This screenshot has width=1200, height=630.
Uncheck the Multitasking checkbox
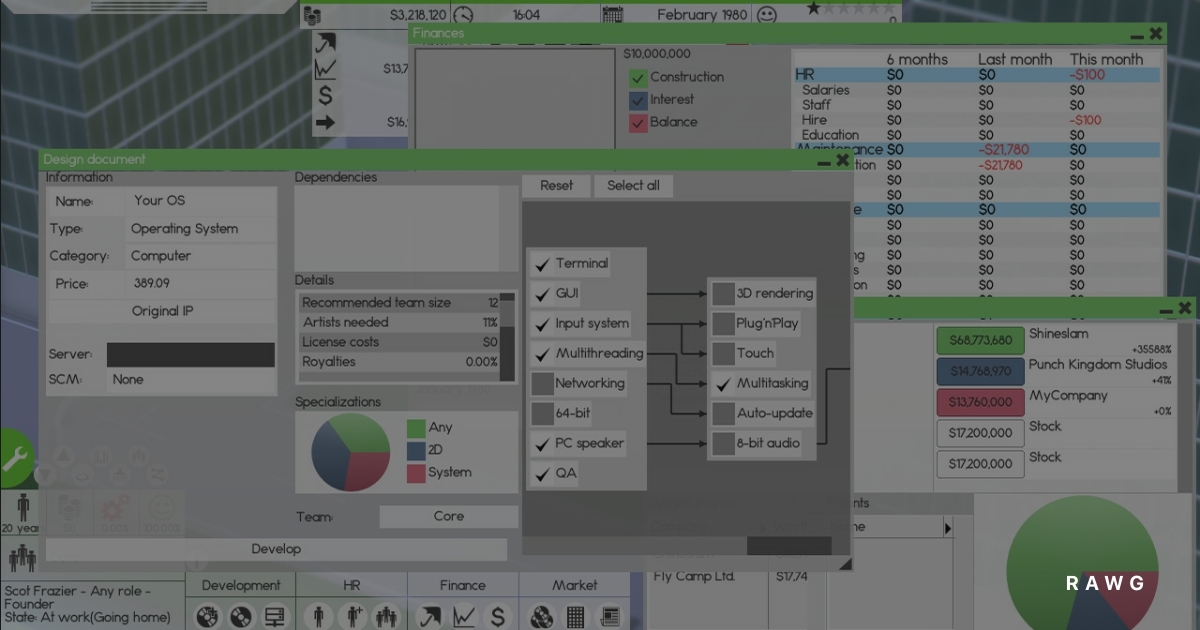tap(724, 383)
